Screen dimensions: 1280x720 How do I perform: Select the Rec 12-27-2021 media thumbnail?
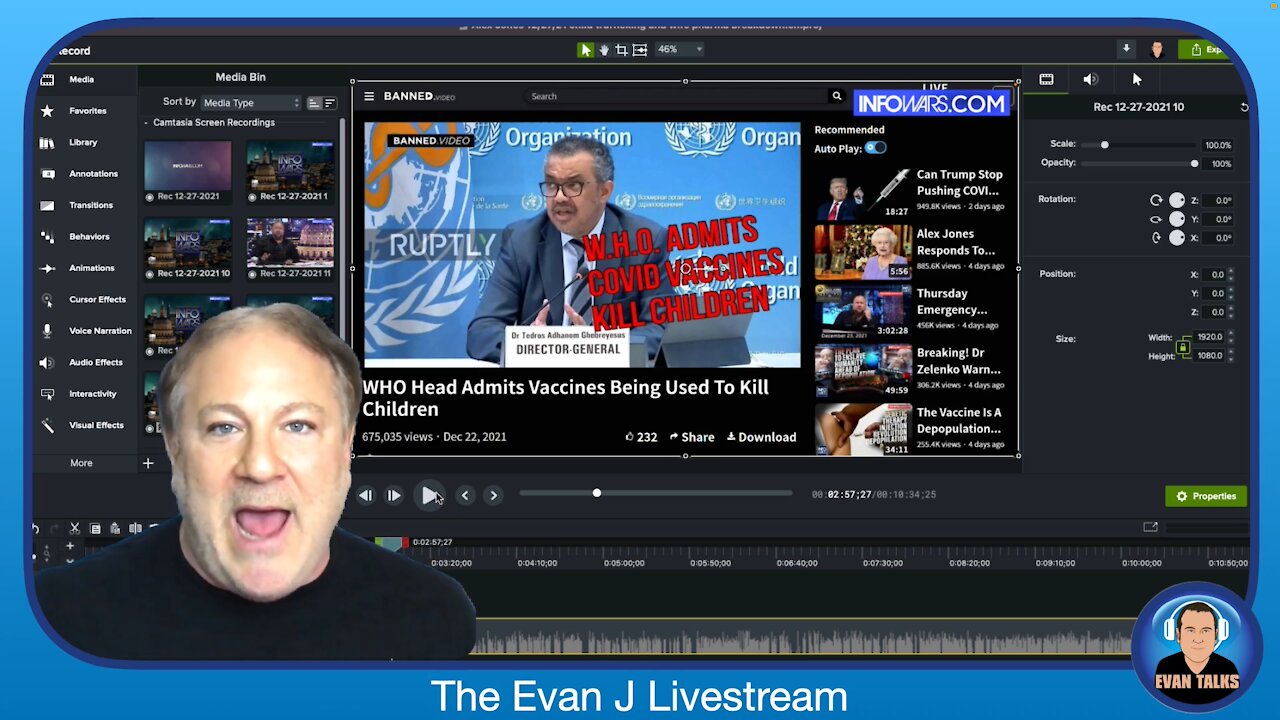(x=187, y=171)
